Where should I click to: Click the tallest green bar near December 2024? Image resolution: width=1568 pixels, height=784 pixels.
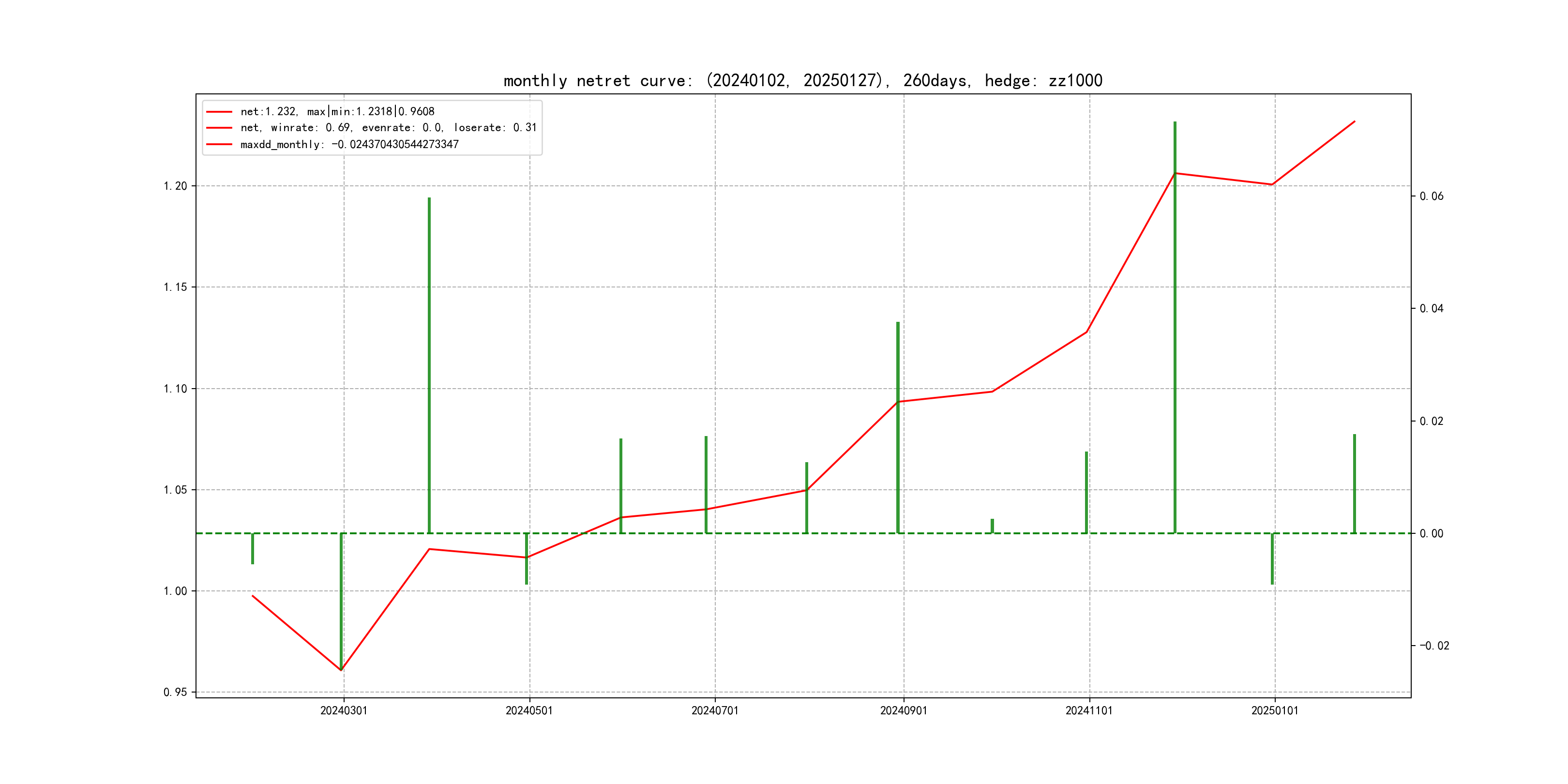pos(1175,329)
